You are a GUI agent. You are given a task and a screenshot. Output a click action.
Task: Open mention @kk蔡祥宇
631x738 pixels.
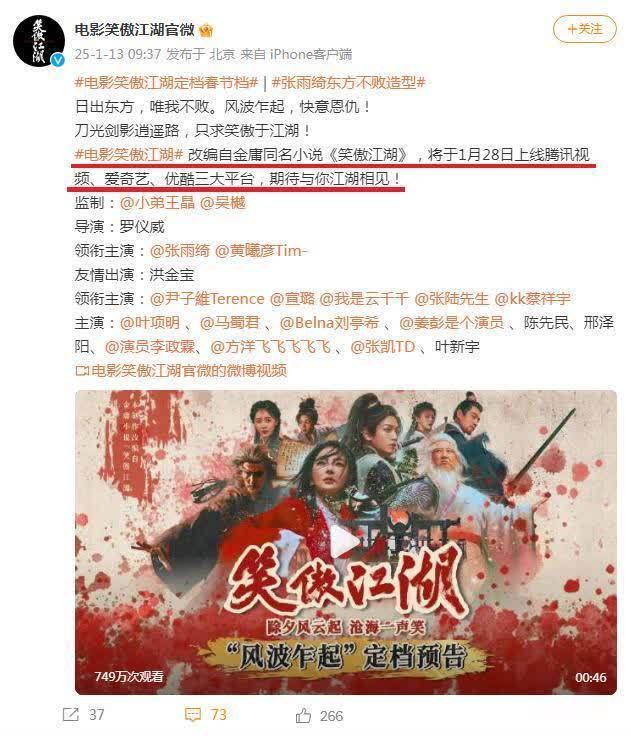(x=533, y=299)
